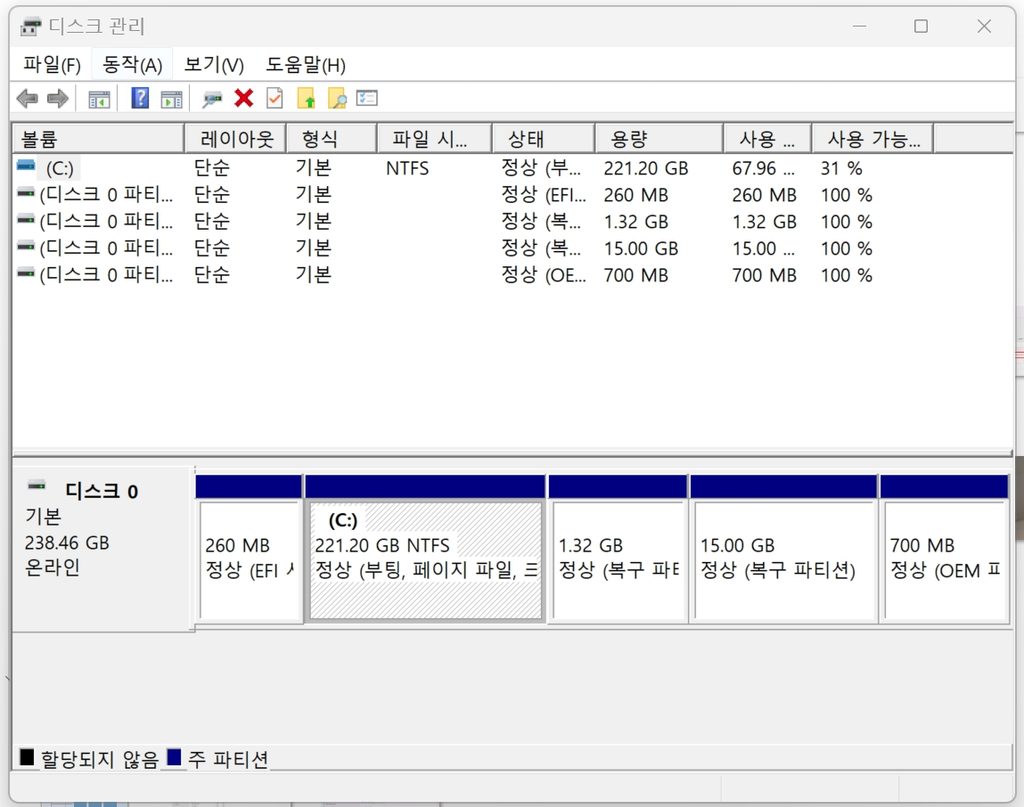Sort by the 상태 column header
The image size is (1024, 807).
pos(543,138)
